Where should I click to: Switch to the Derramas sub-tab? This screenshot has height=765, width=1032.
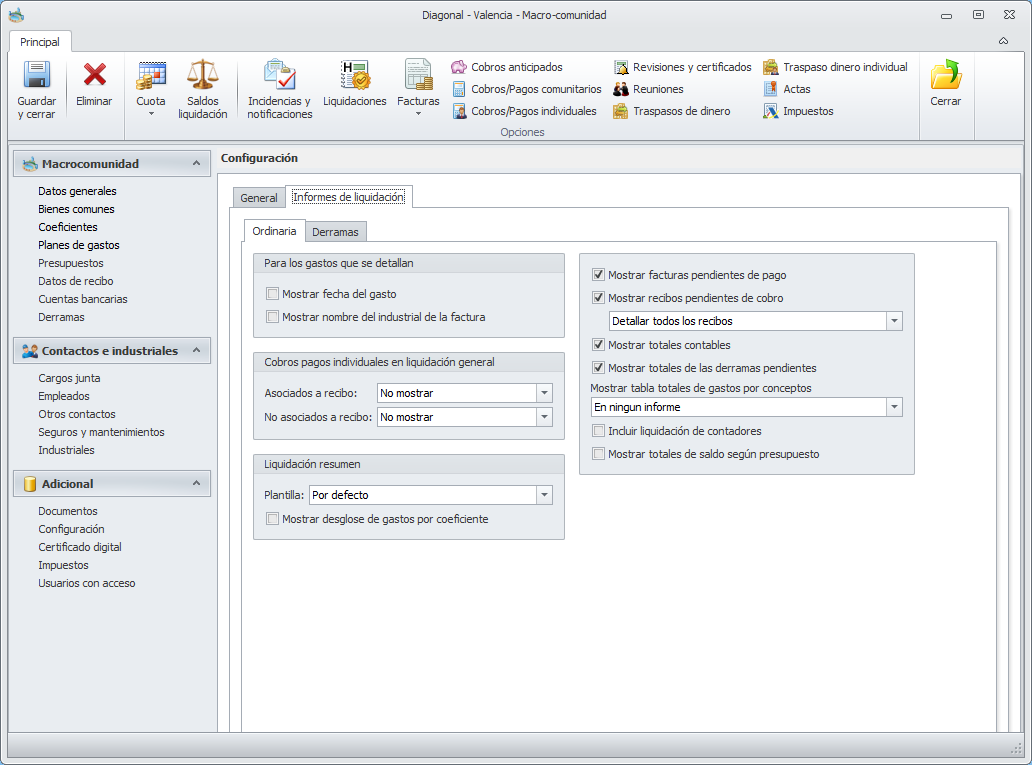click(x=335, y=232)
